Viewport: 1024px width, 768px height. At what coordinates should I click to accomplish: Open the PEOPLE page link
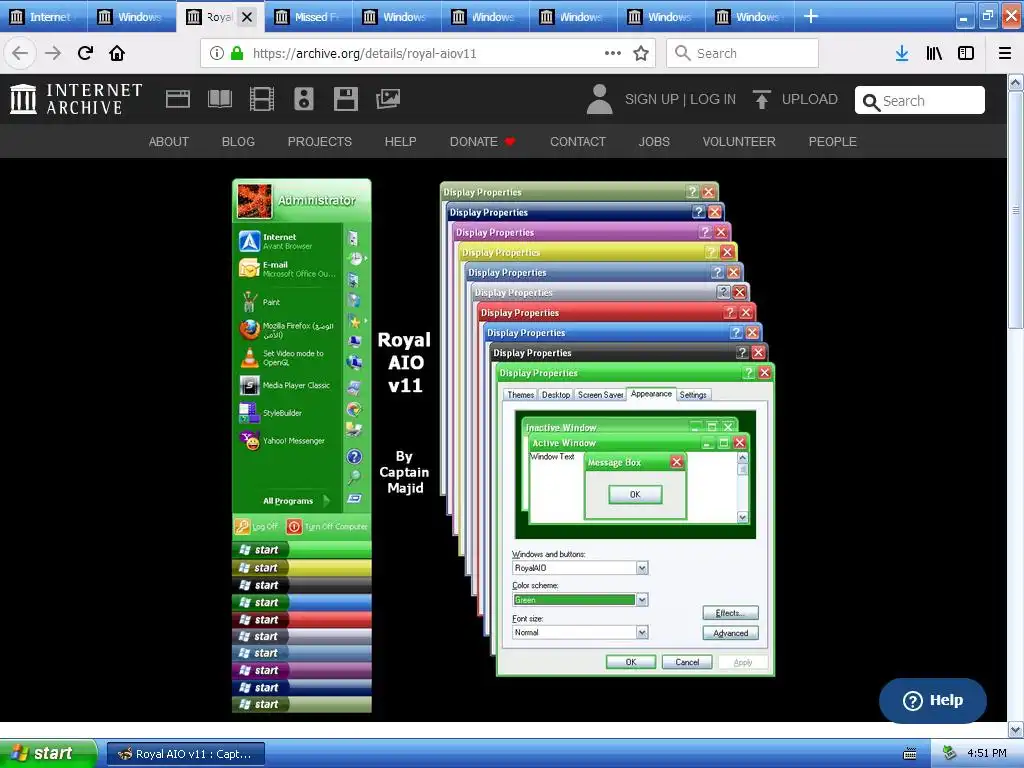pyautogui.click(x=833, y=142)
